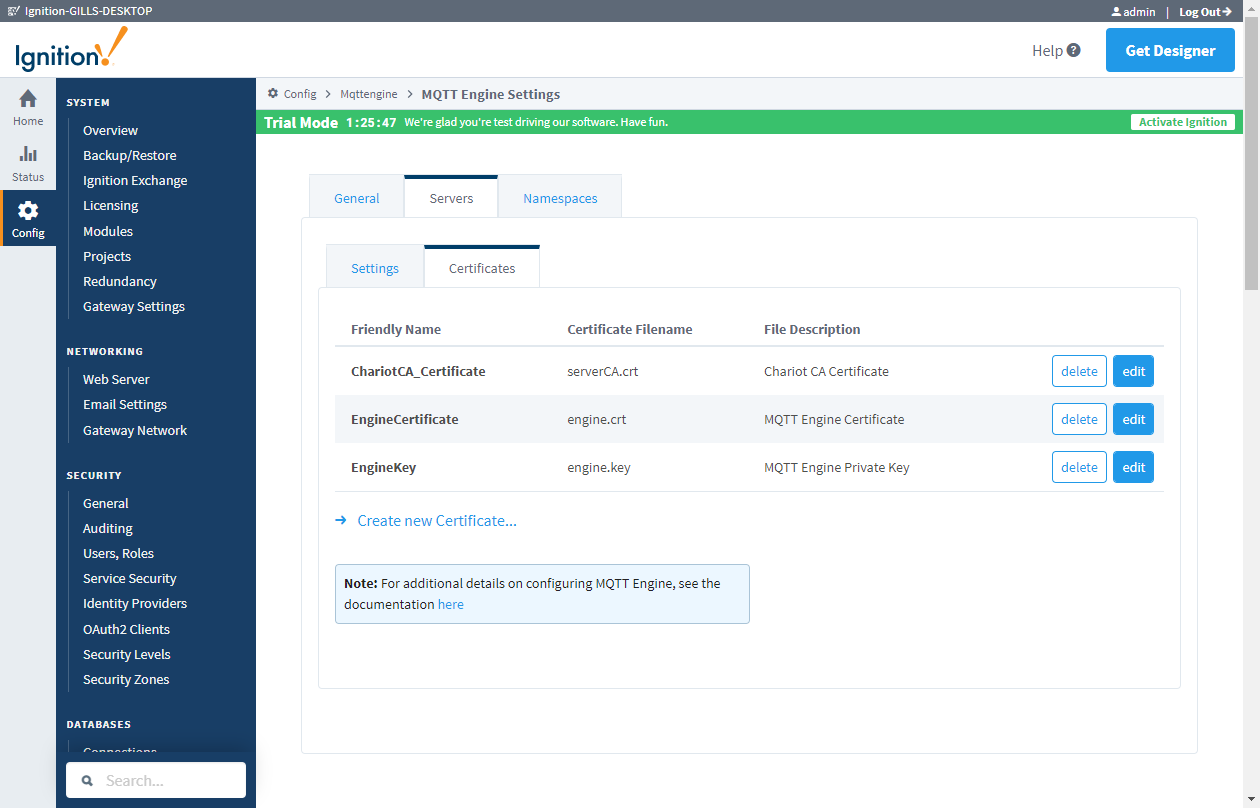
Task: Open the documentation 'here' link
Action: coord(451,604)
